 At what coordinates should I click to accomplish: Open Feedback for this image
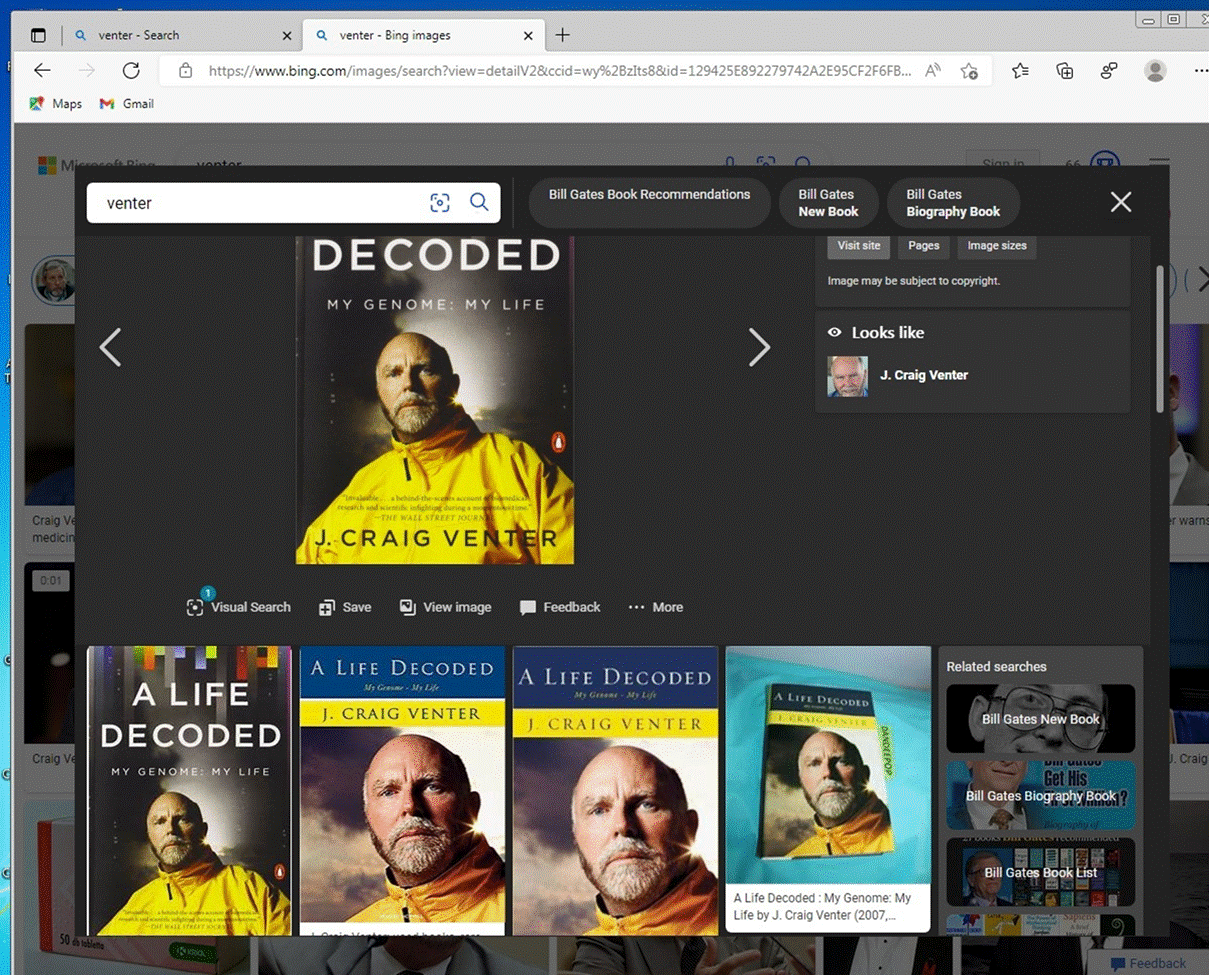(560, 607)
